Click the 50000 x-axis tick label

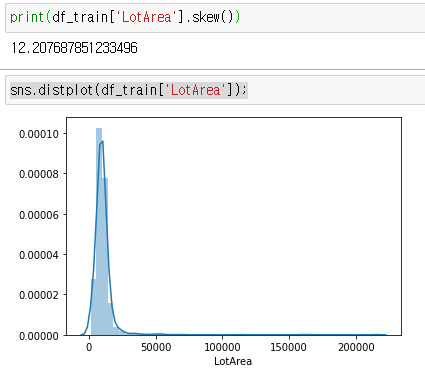point(156,347)
